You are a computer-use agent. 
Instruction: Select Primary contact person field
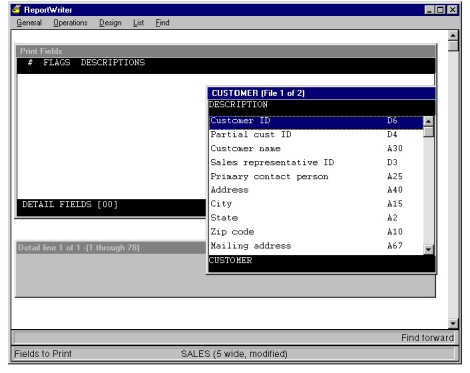[316, 176]
